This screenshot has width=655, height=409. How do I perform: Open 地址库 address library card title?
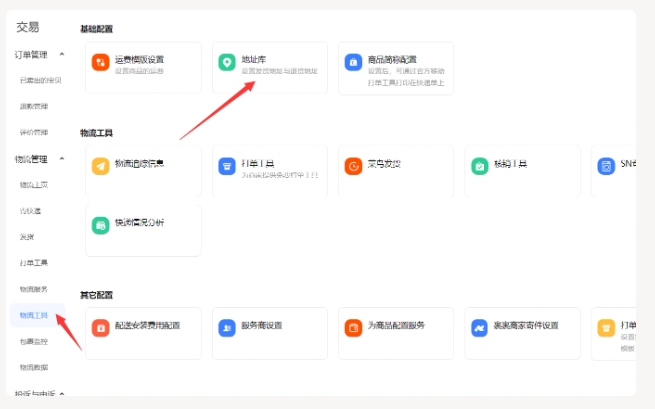(254, 59)
